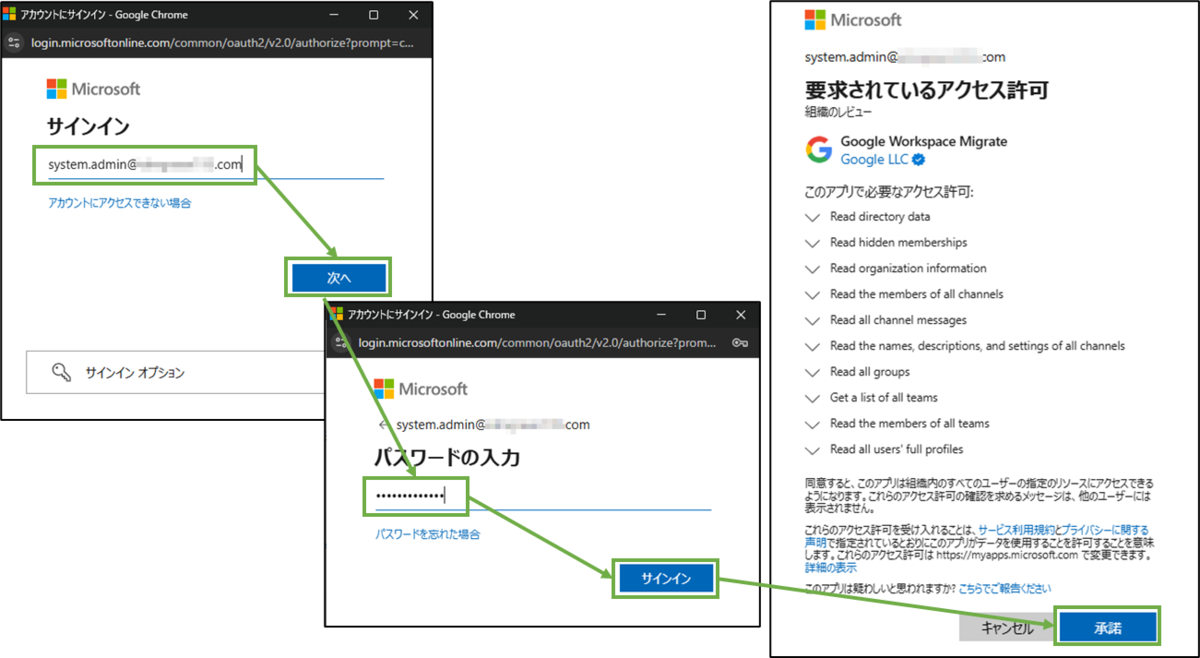This screenshot has width=1200, height=658.
Task: Click Microsoft logo in consent page
Action: click(853, 20)
